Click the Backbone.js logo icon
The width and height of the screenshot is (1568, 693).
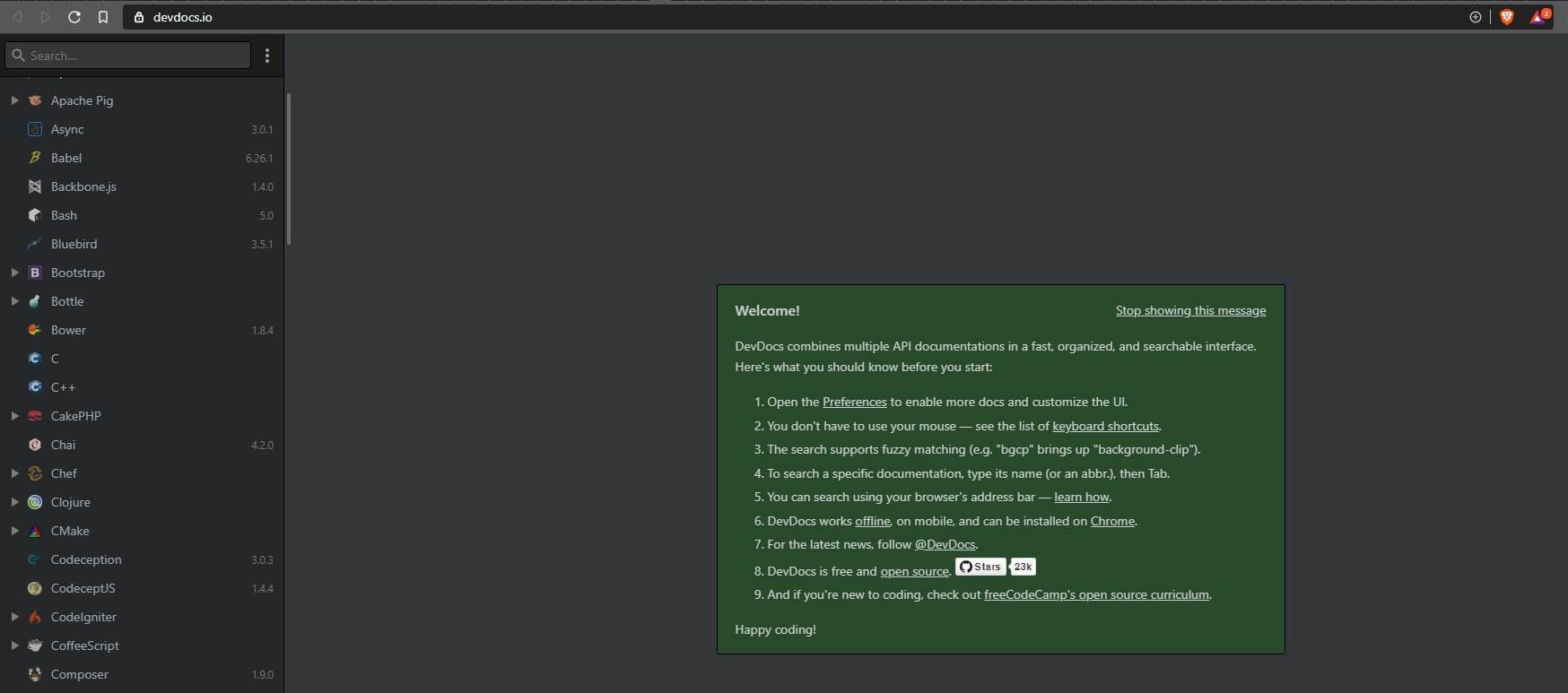(35, 186)
